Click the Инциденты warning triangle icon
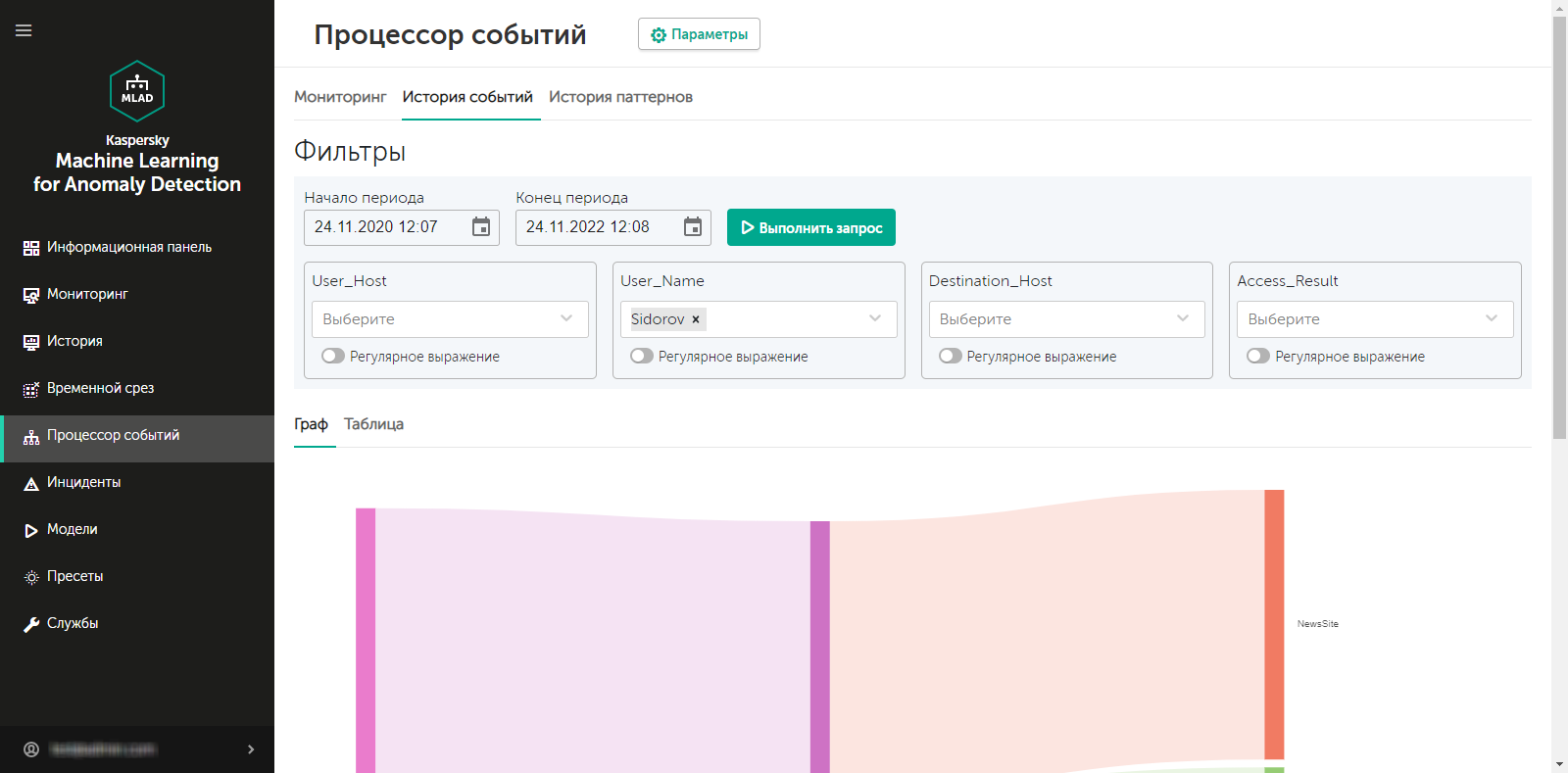 point(31,483)
